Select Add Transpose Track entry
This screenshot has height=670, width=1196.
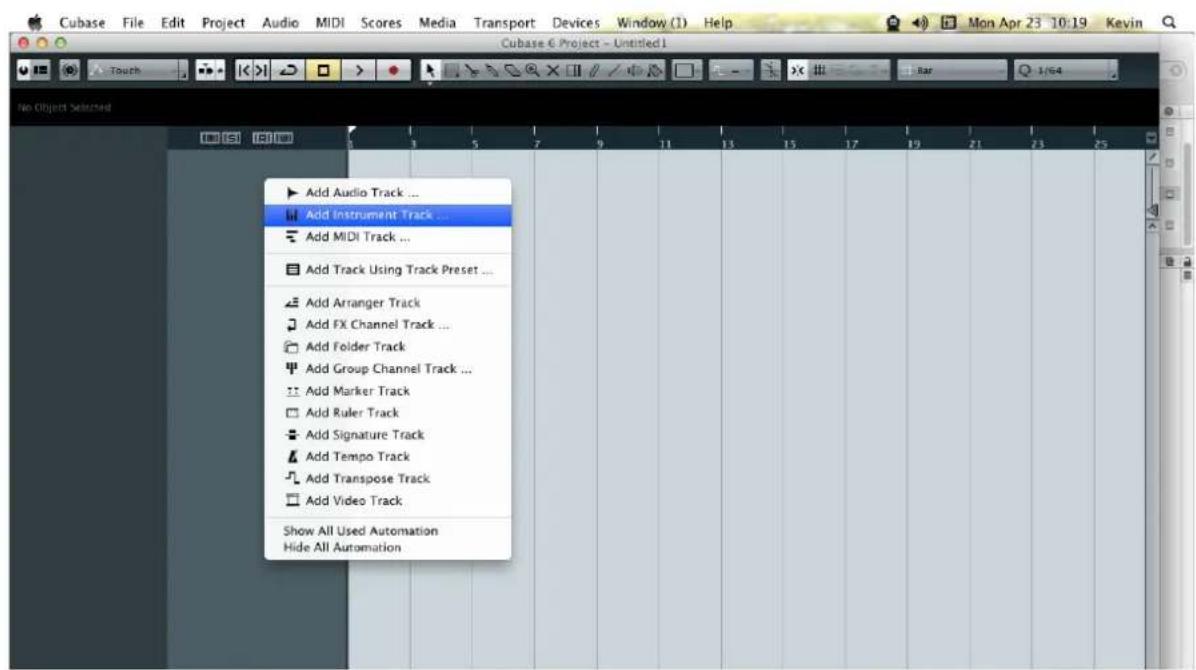tap(387, 478)
